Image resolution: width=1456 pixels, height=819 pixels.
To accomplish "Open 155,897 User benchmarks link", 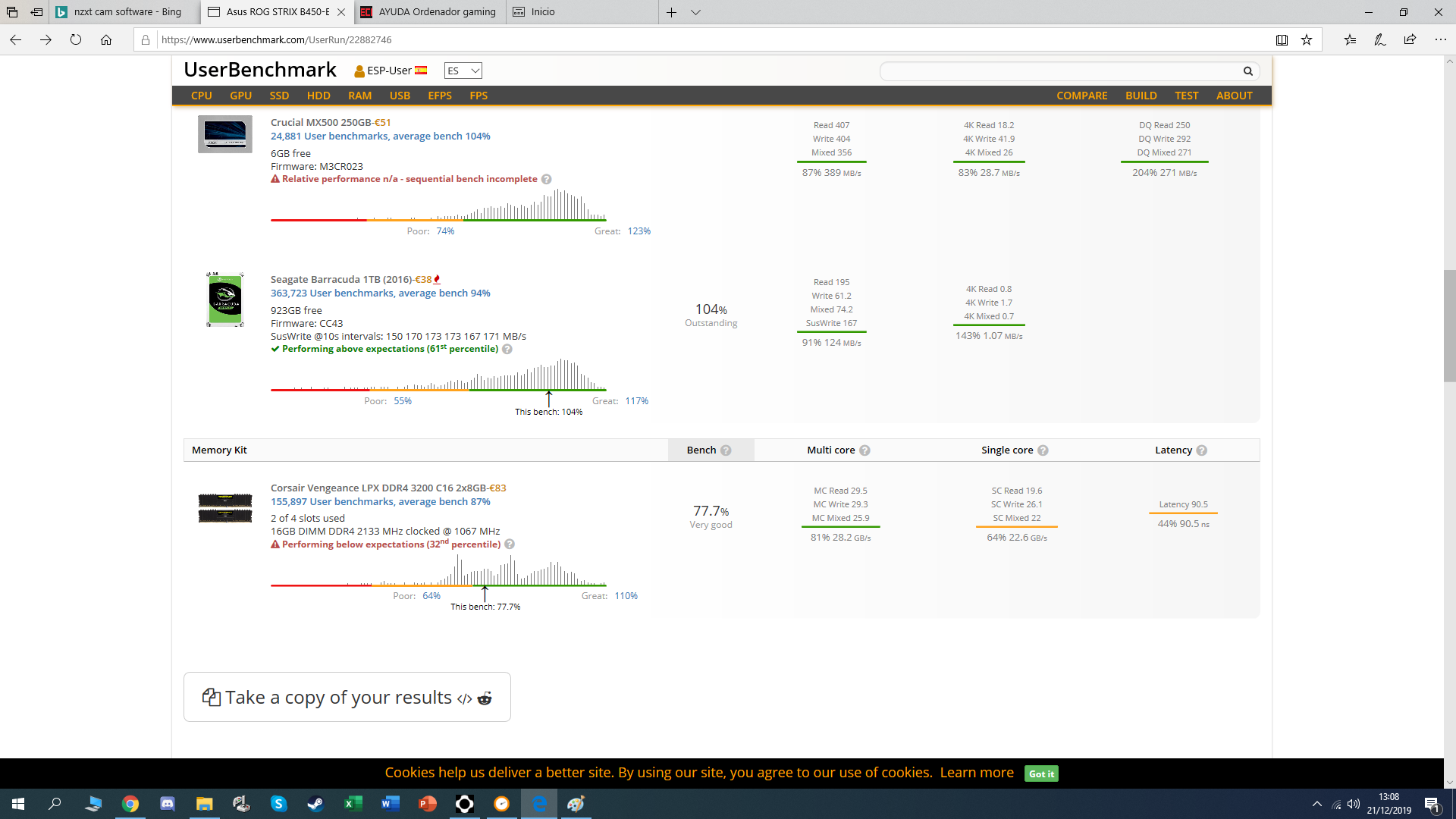I will coord(381,502).
